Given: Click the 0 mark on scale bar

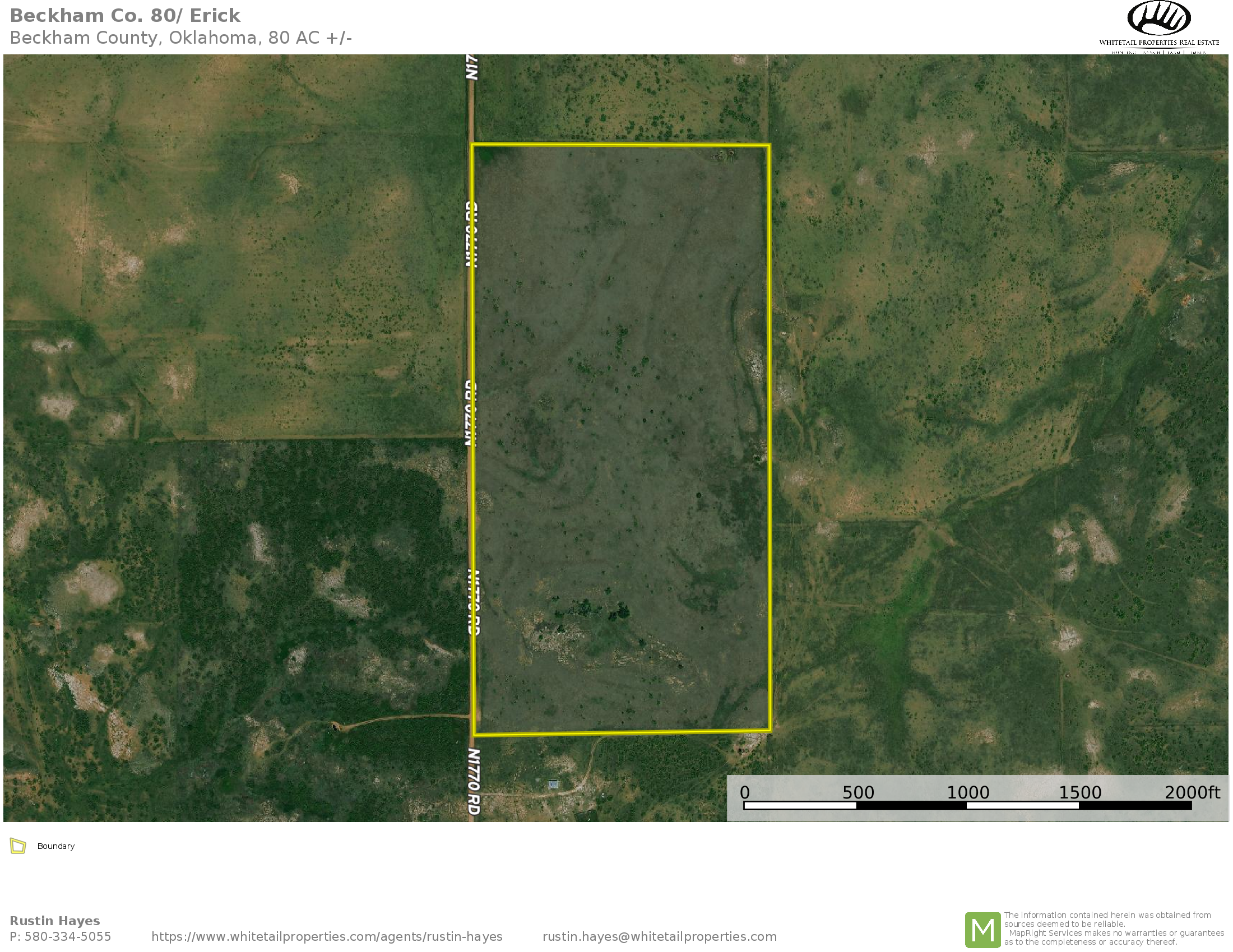Looking at the screenshot, I should 745,792.
